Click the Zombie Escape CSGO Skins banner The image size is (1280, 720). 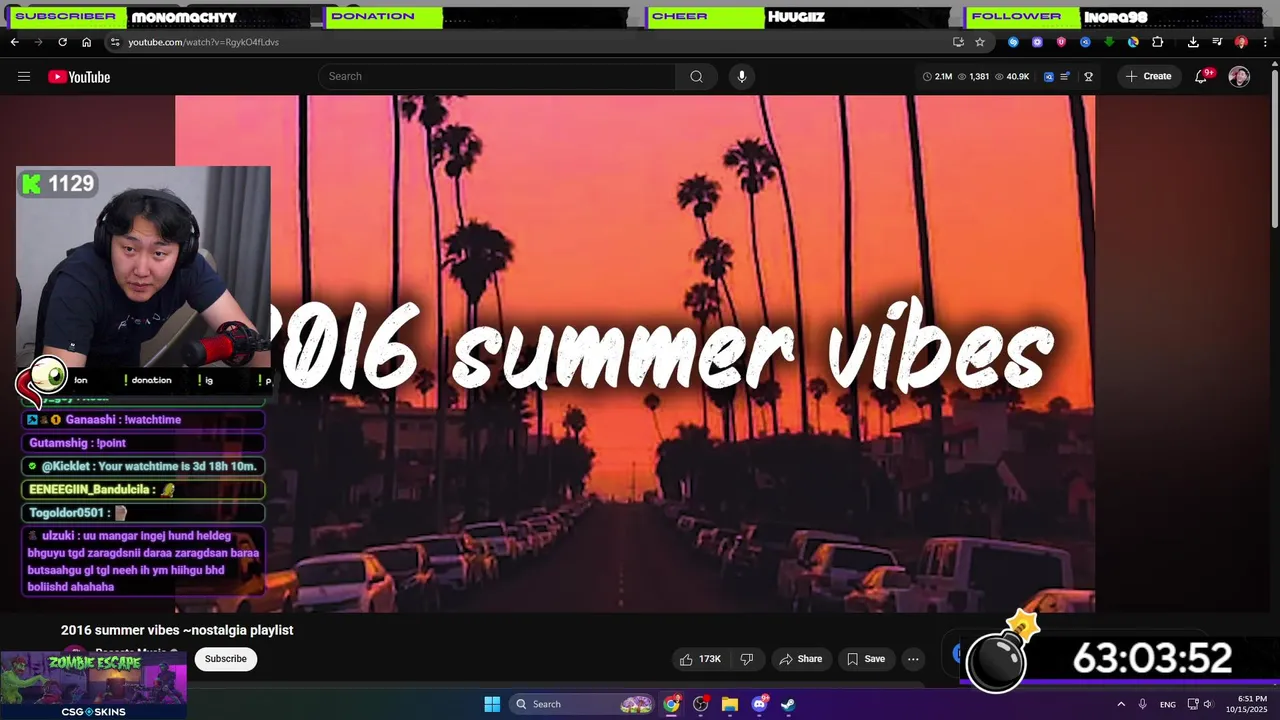93,686
